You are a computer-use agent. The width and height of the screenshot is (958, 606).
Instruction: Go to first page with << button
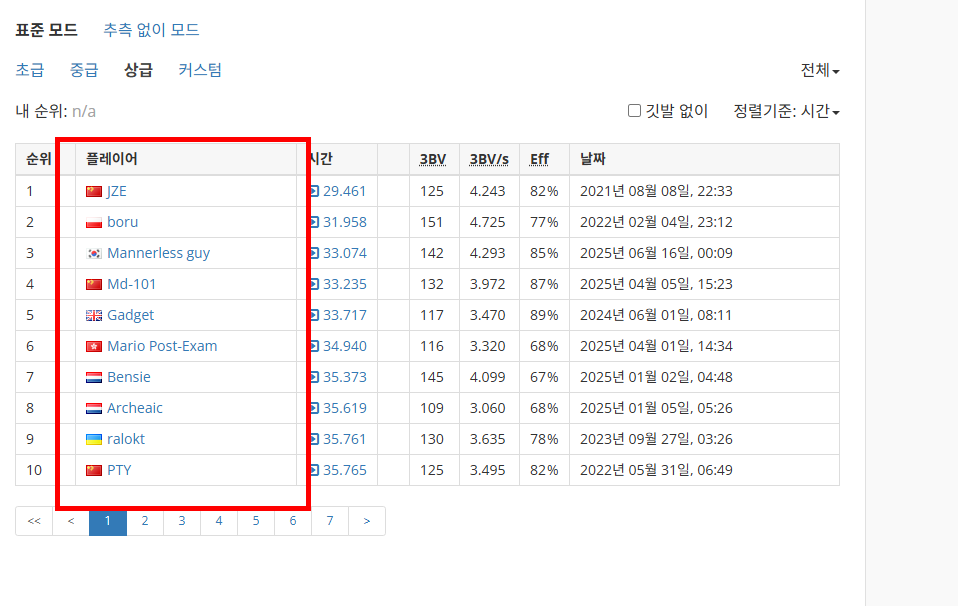34,521
